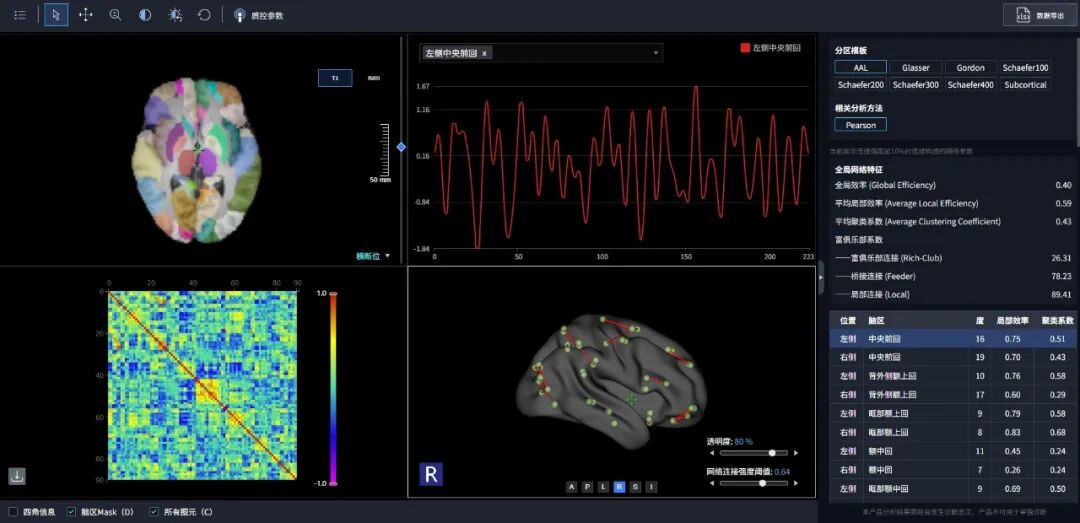Enable the 四角信息 checkbox
This screenshot has width=1080, height=523.
tap(13, 511)
